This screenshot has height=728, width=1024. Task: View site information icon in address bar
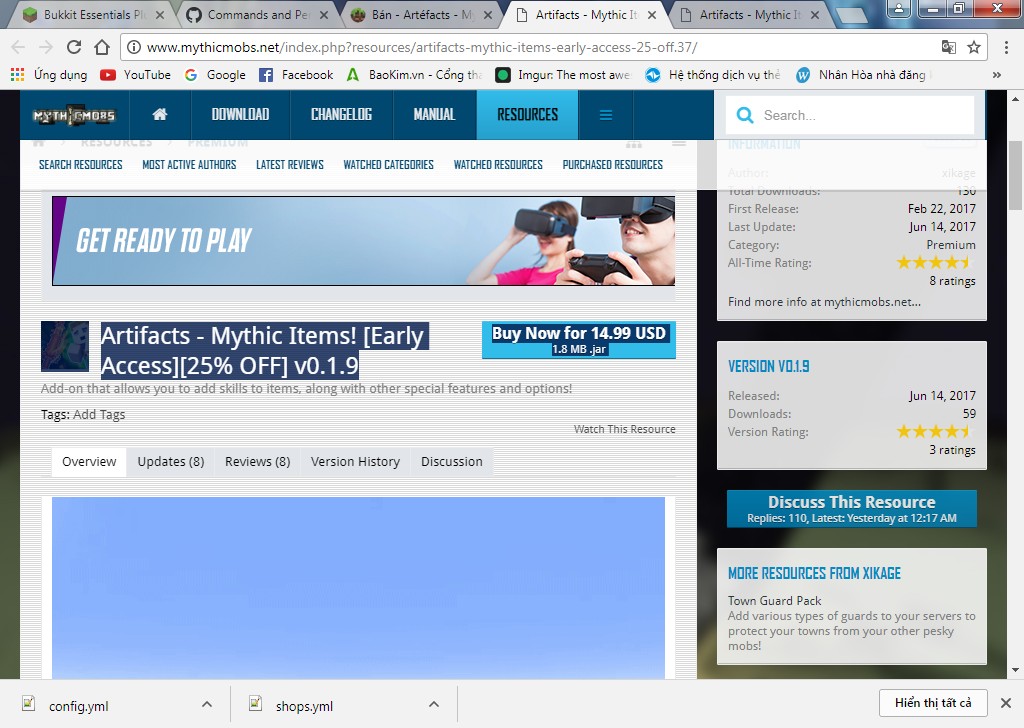pos(133,47)
